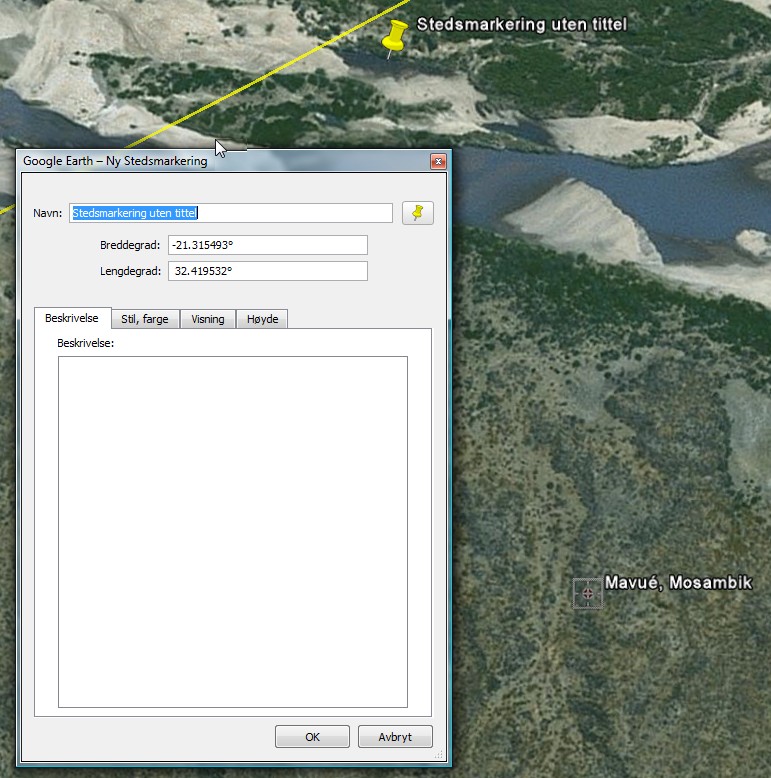Click inside the large description text area
Viewport: 771px width, 778px height.
click(x=232, y=531)
